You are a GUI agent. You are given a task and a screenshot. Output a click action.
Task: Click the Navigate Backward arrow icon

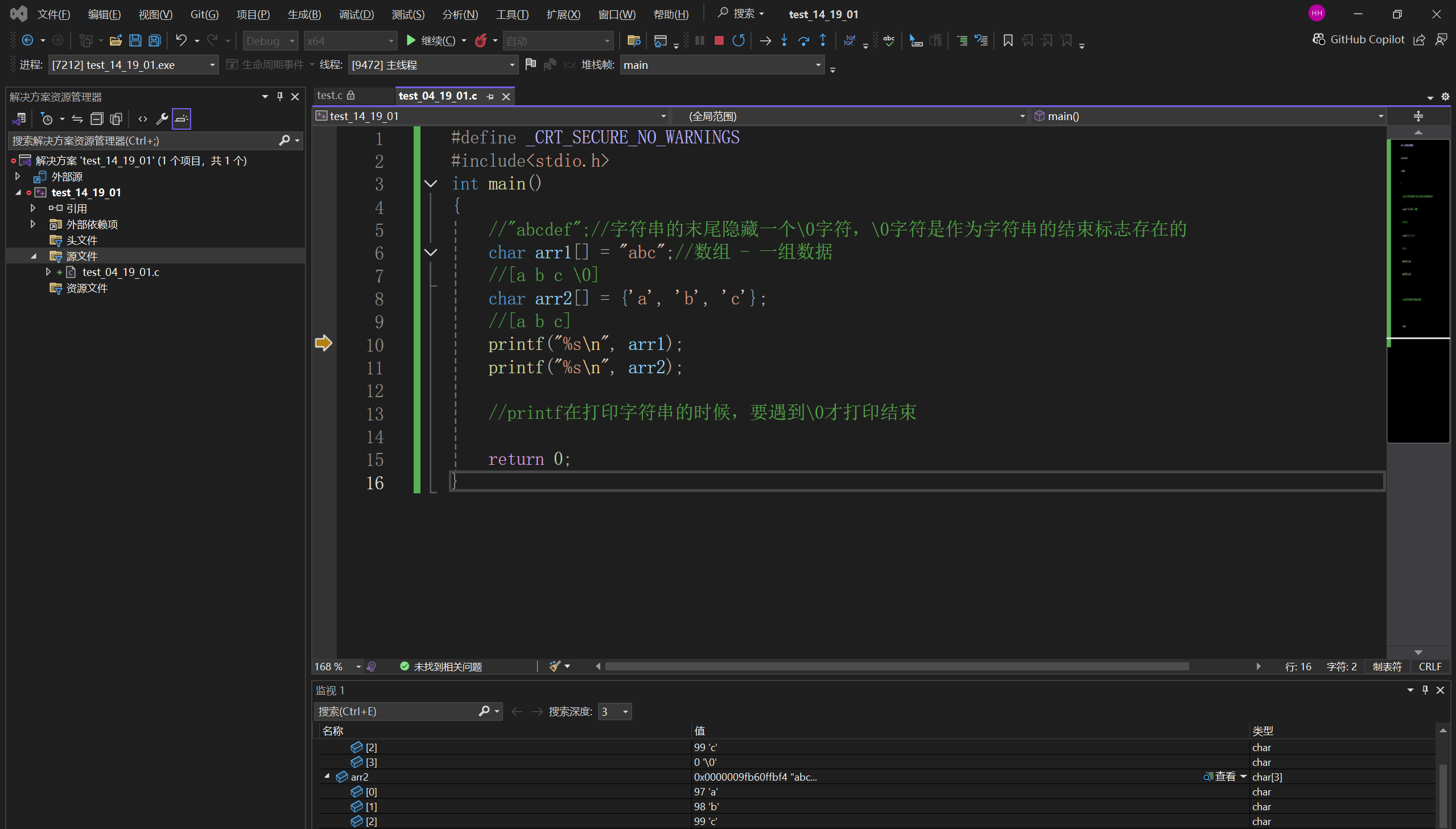pos(27,40)
